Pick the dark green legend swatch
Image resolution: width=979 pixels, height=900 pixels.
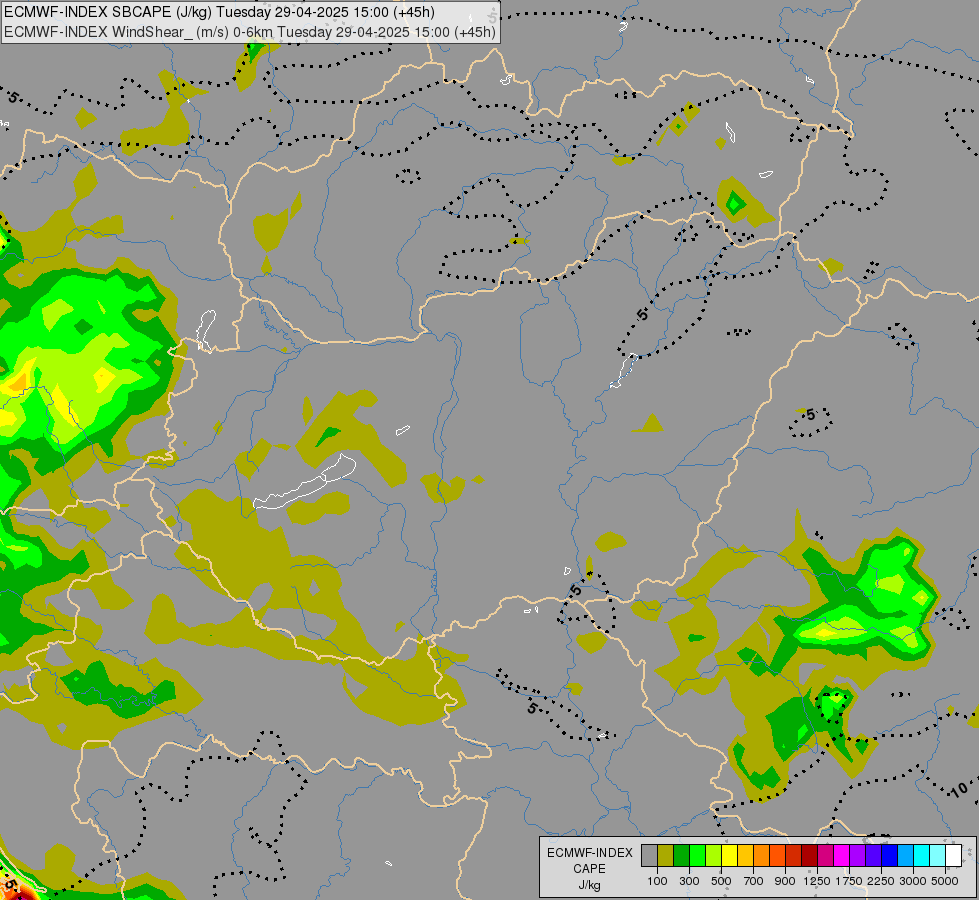682,855
